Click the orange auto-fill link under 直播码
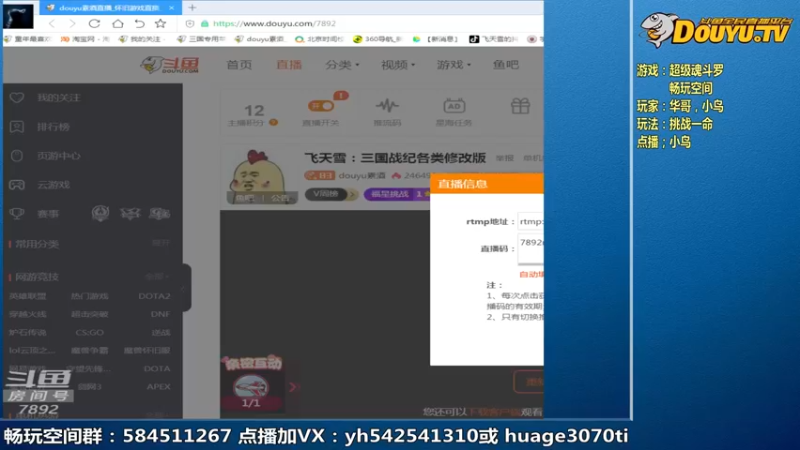Screen dimensions: 800x450 coord(531,274)
